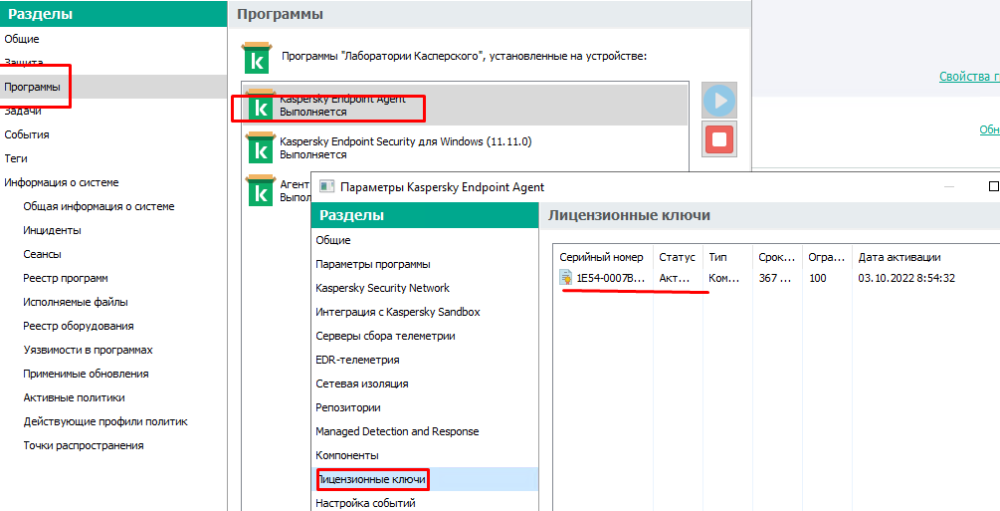Click the Свойства link in background window
The width and height of the screenshot is (1000, 511).
pyautogui.click(x=969, y=77)
